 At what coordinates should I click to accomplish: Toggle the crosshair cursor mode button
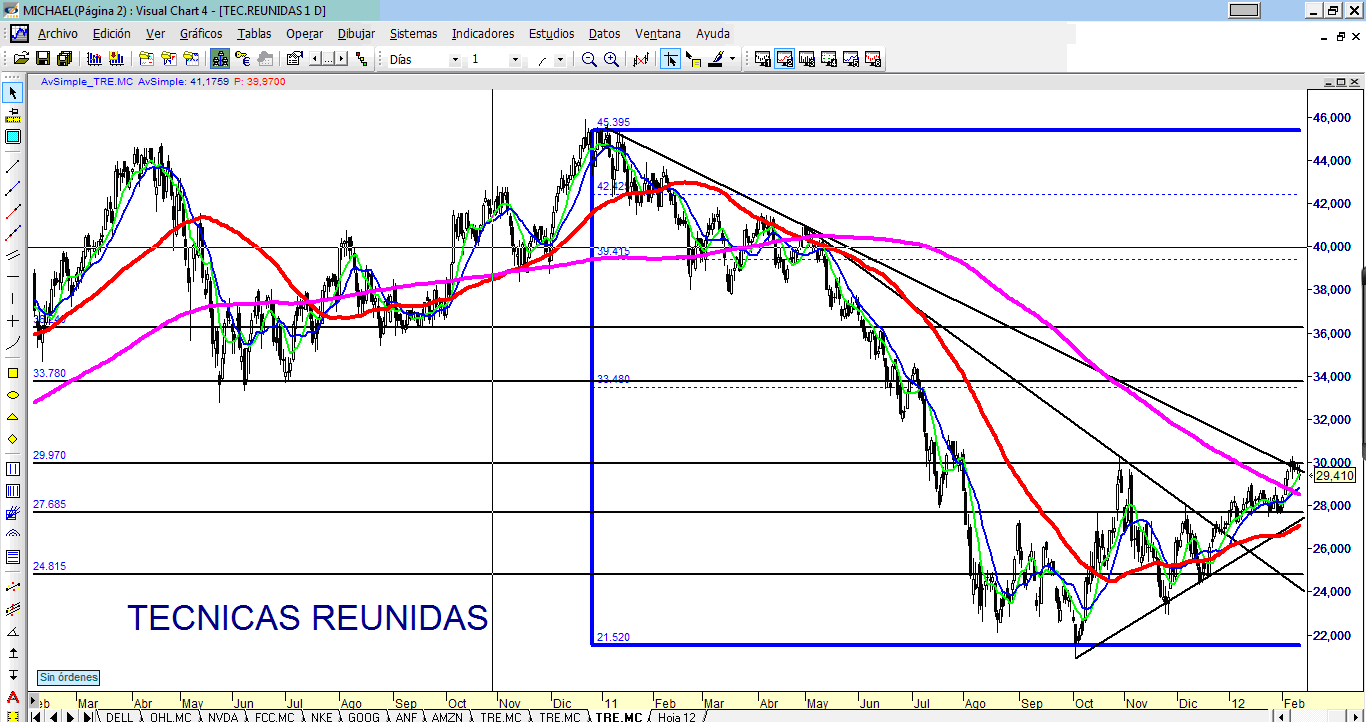click(670, 59)
